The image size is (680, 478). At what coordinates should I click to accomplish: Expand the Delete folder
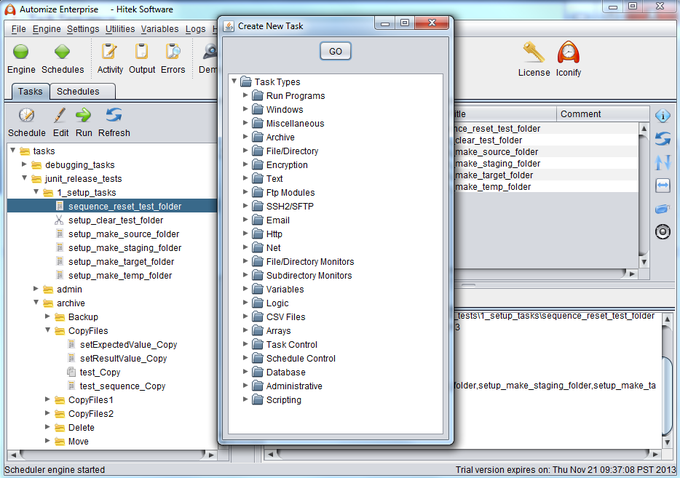[x=48, y=427]
